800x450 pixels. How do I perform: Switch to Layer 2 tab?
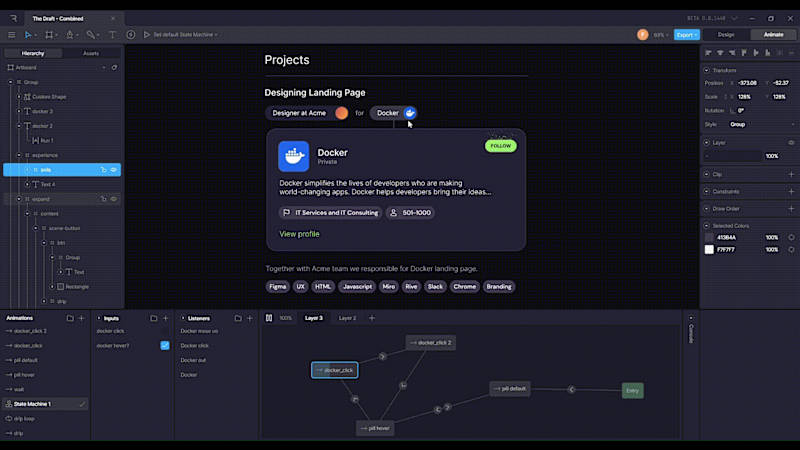pos(347,318)
